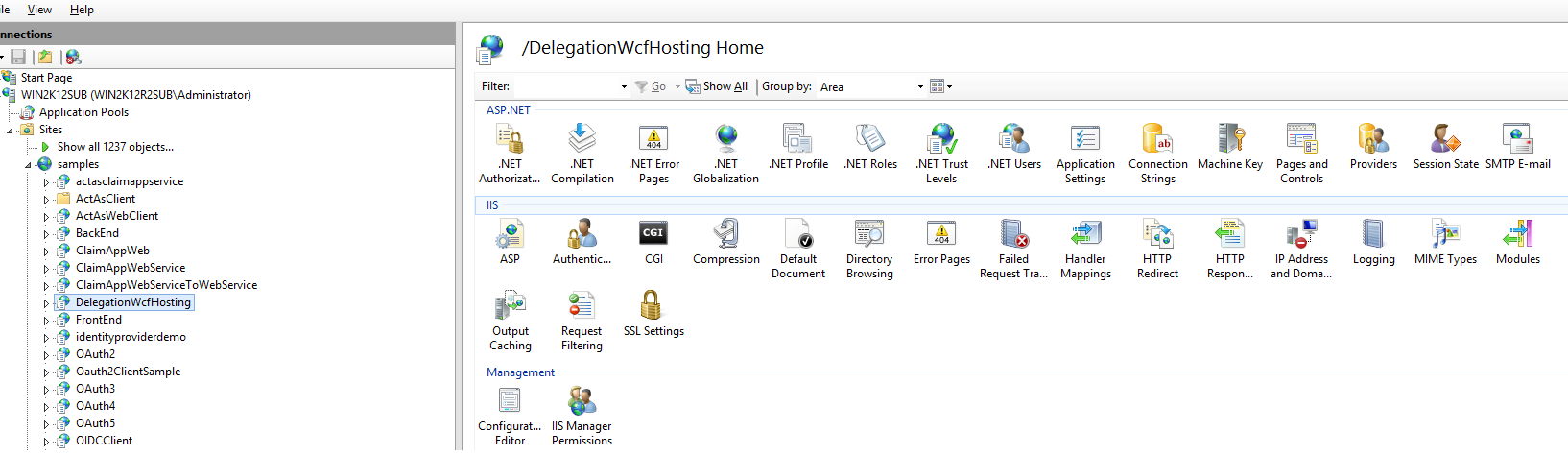Open .NET Compilation settings

pos(582,153)
